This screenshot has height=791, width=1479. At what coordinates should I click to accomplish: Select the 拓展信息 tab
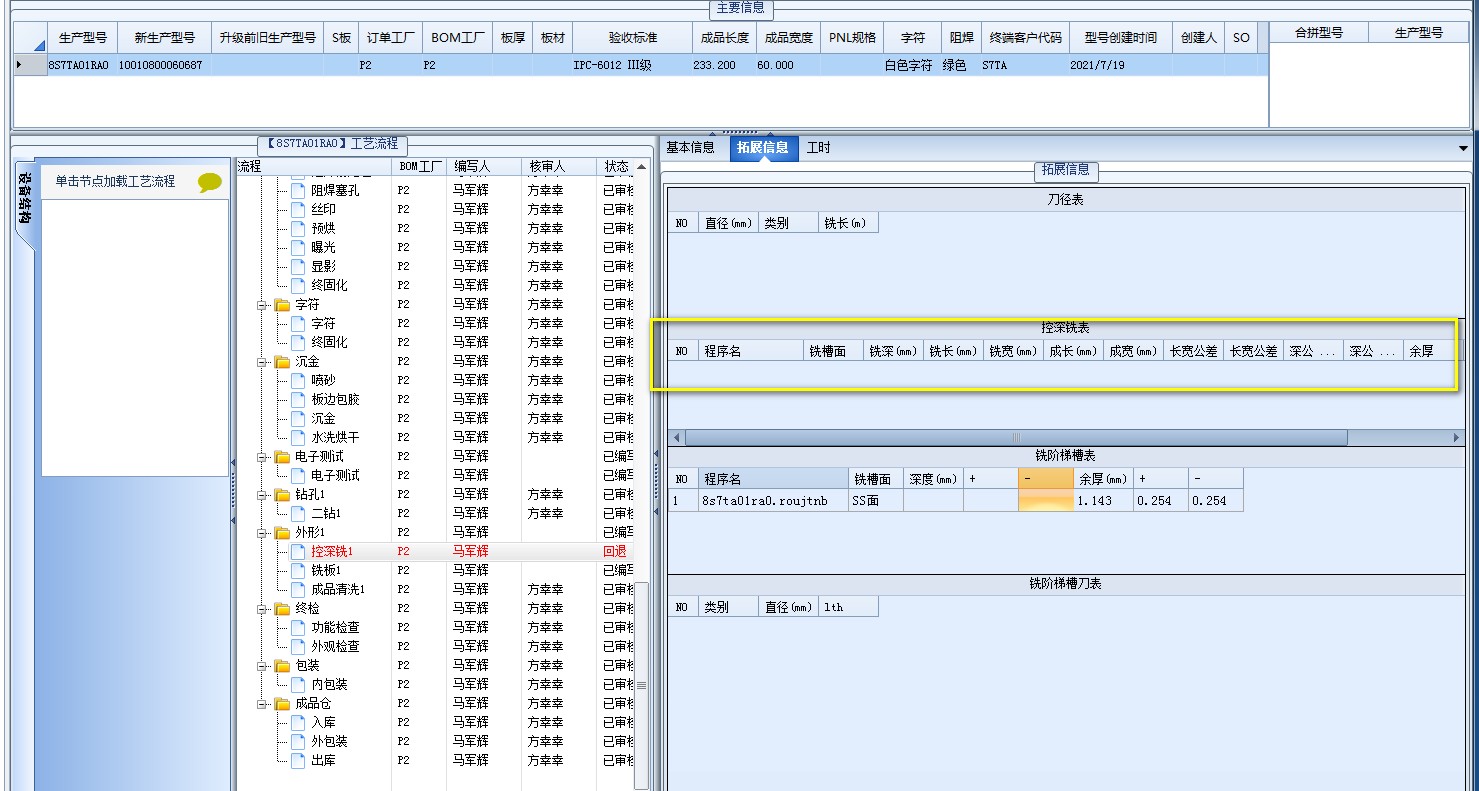click(x=762, y=148)
